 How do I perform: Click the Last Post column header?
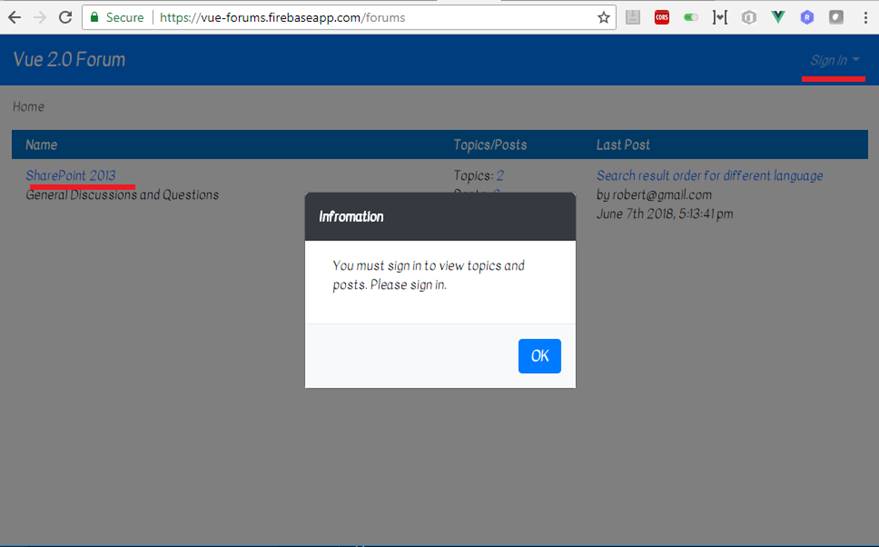623,145
